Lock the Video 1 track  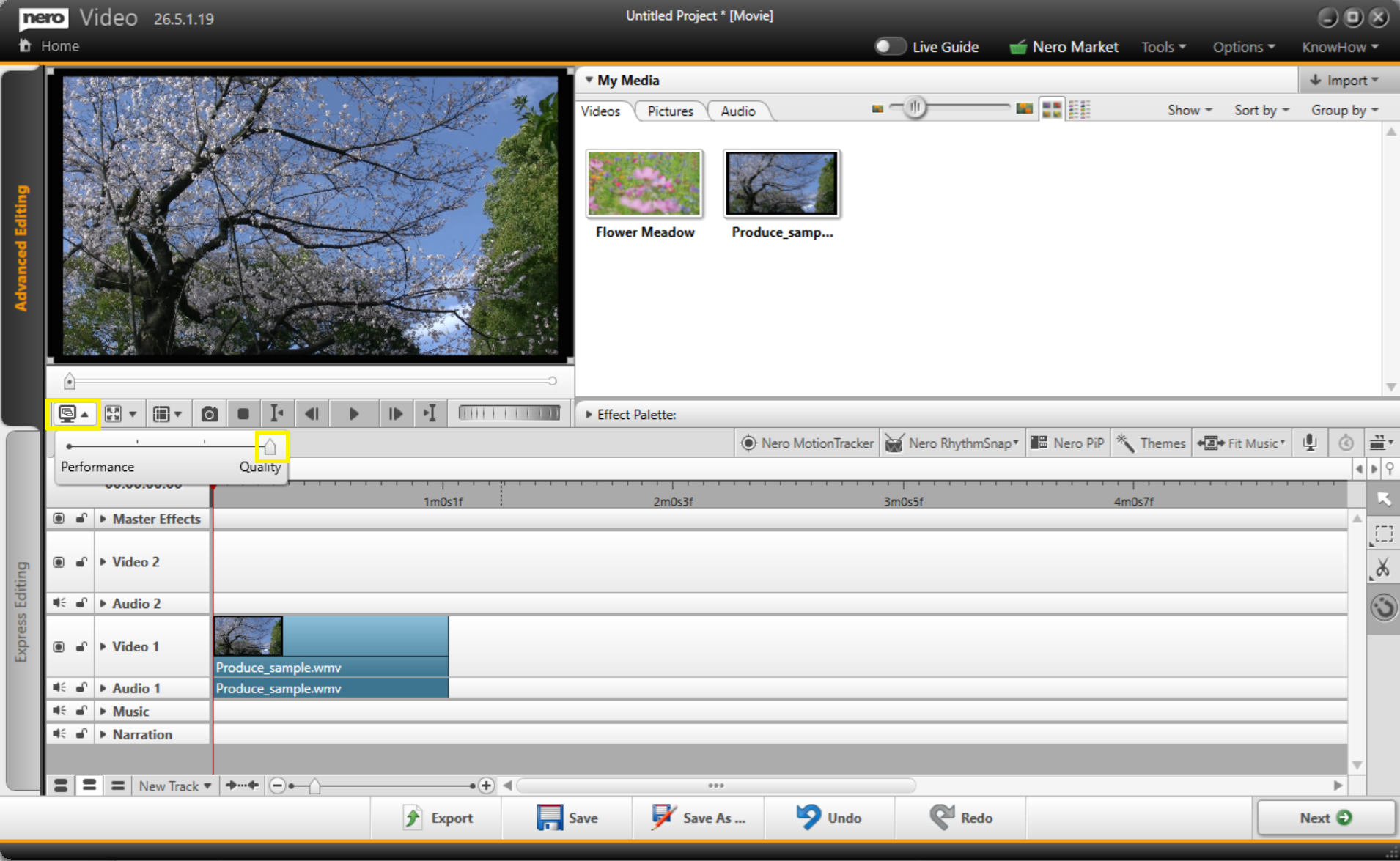click(81, 647)
